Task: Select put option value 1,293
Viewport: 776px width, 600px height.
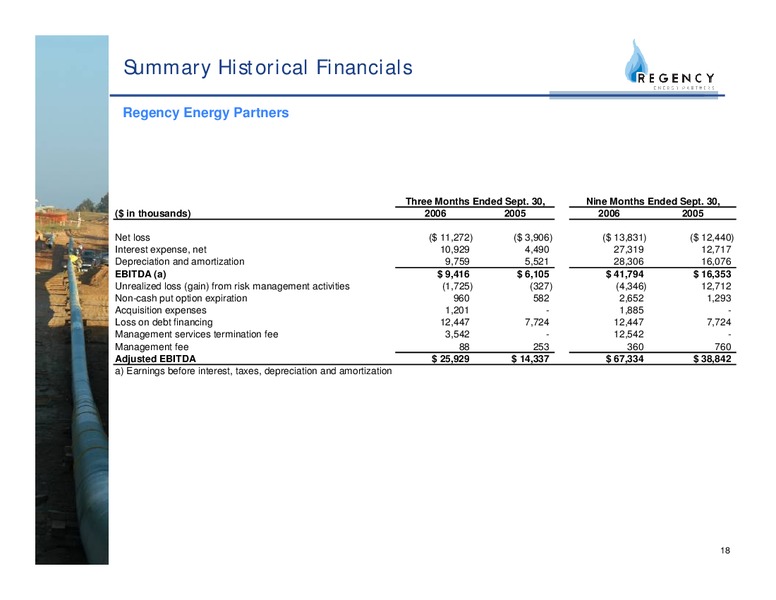Action: tap(719, 298)
